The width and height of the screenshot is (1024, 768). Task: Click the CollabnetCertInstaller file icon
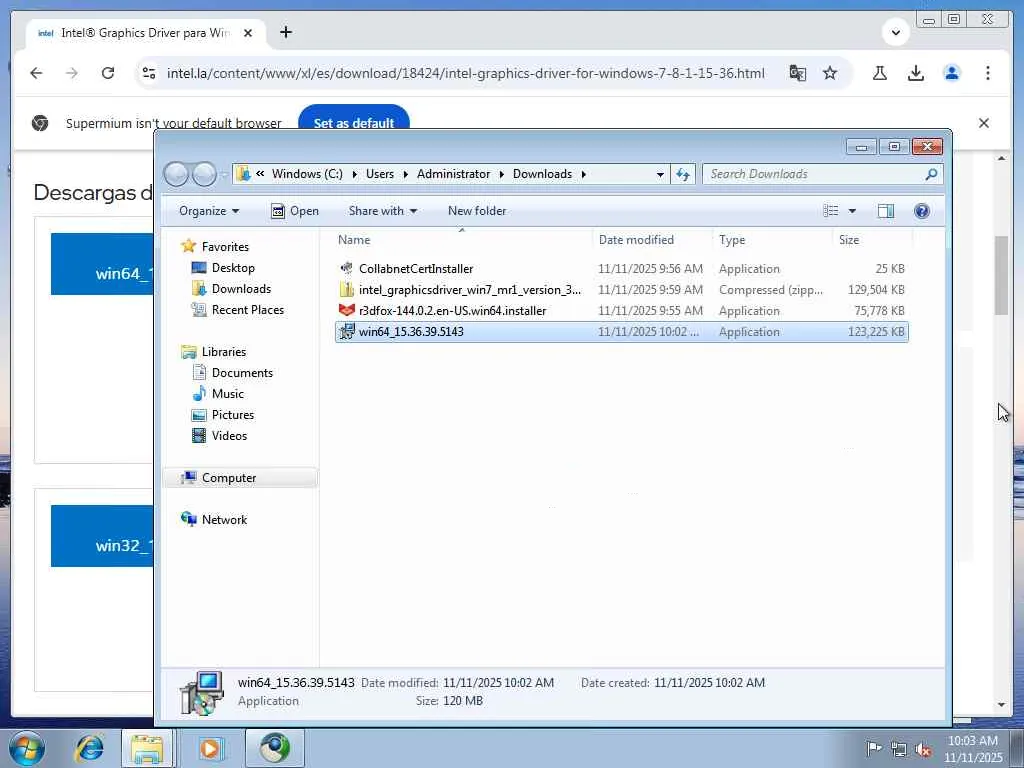point(346,268)
